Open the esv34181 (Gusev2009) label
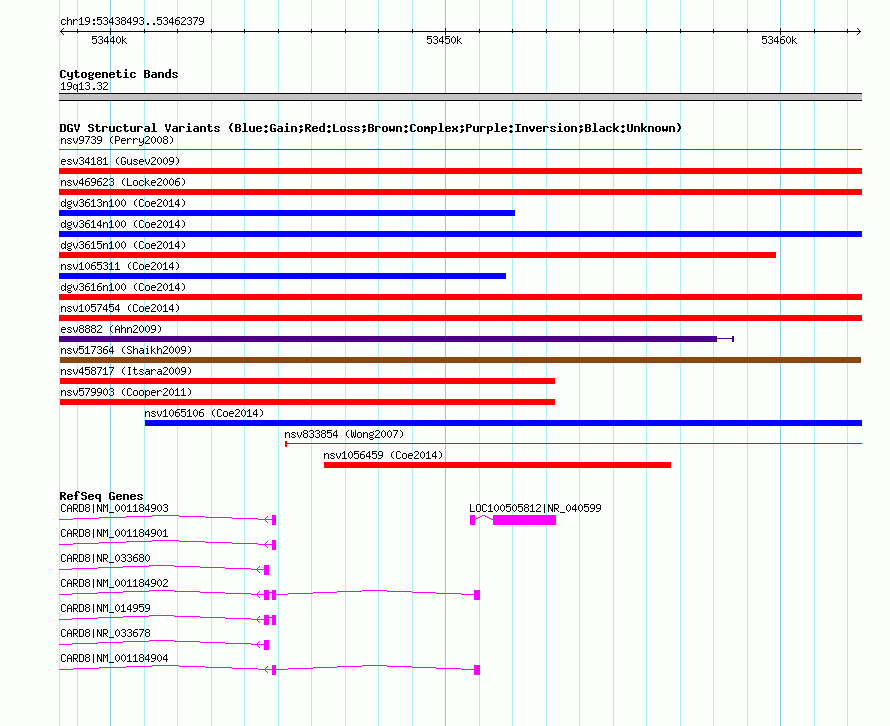This screenshot has height=726, width=890. pyautogui.click(x=120, y=161)
